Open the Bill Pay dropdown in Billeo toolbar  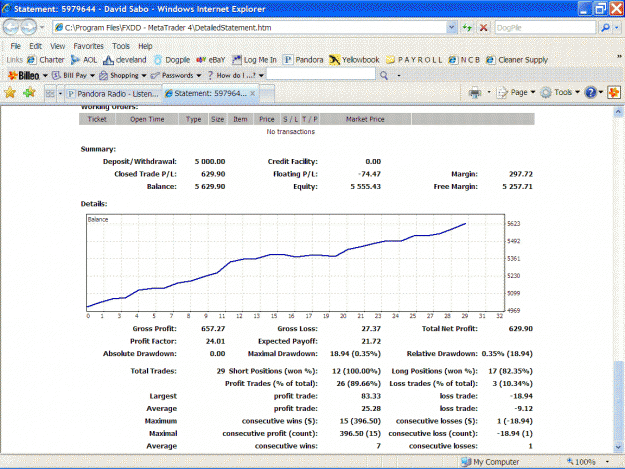click(x=74, y=75)
